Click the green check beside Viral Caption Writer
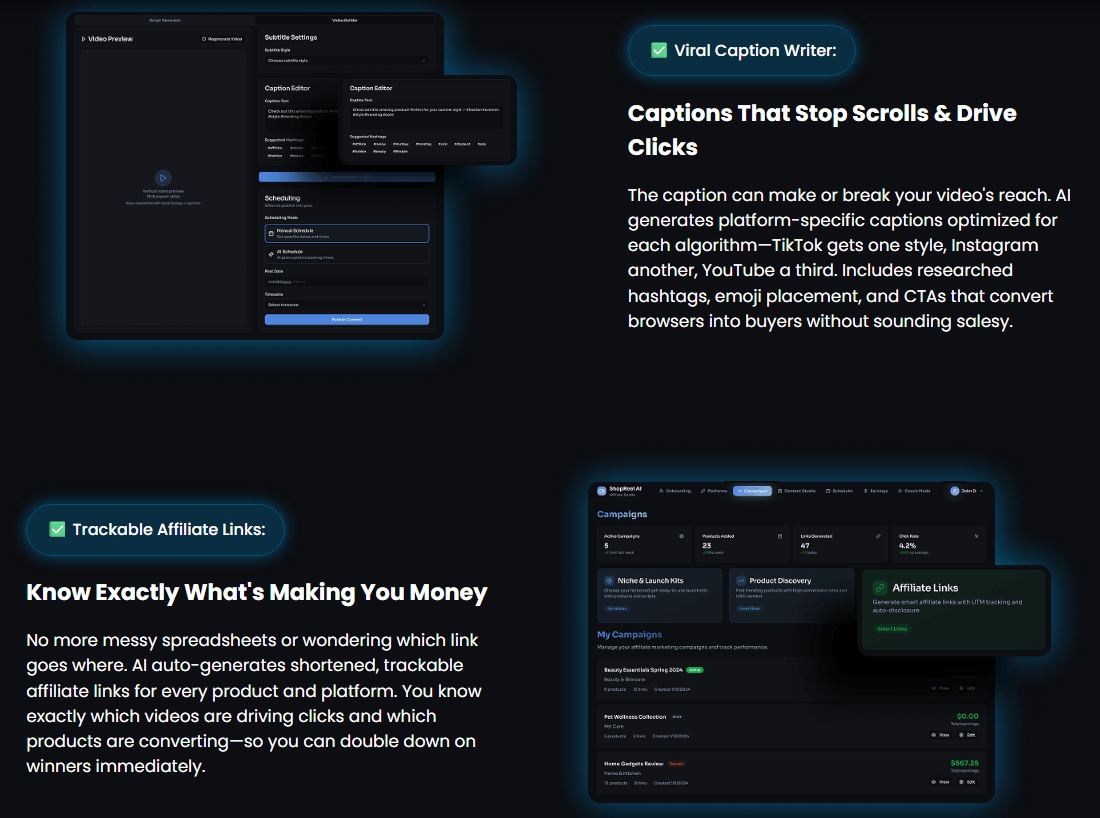 659,50
